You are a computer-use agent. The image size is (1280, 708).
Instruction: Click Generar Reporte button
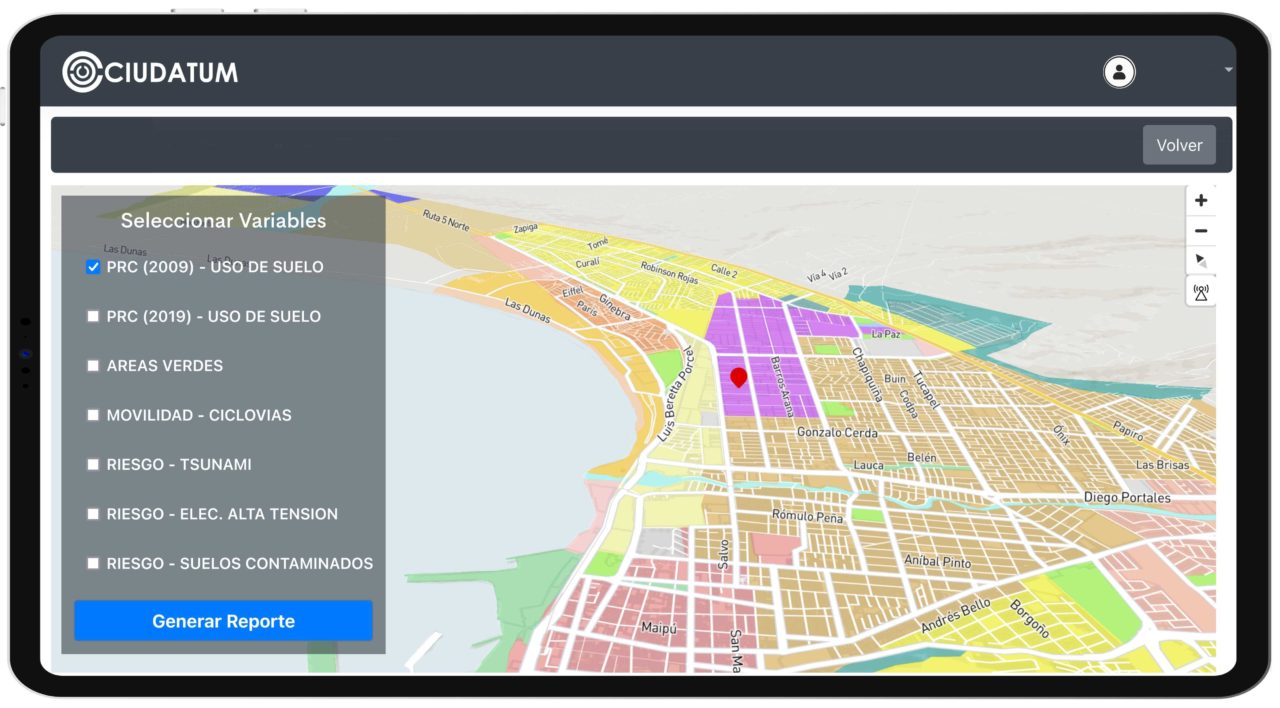tap(223, 621)
